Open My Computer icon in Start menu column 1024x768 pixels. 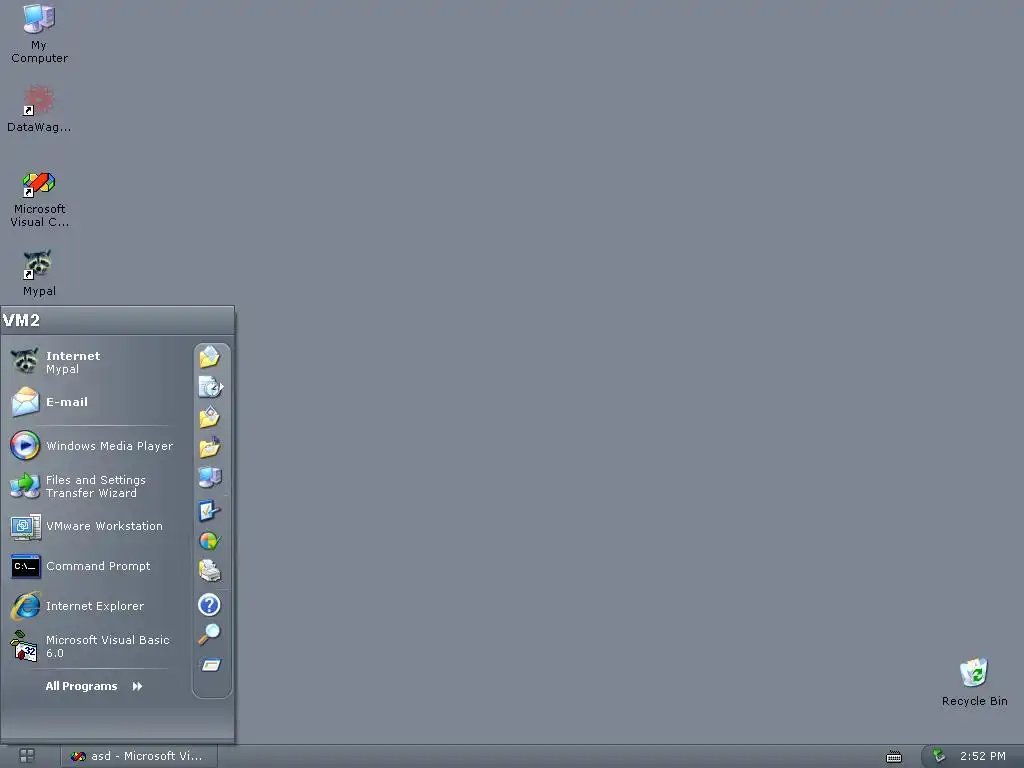210,478
